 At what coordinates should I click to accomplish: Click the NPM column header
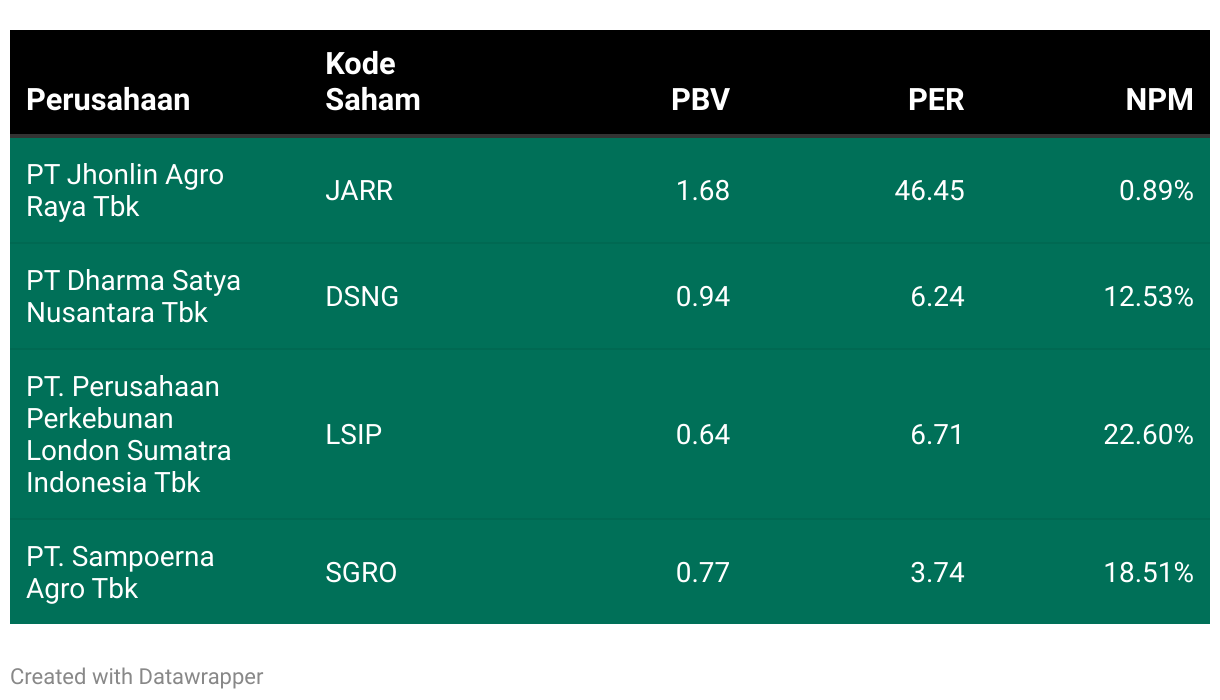coord(1160,100)
